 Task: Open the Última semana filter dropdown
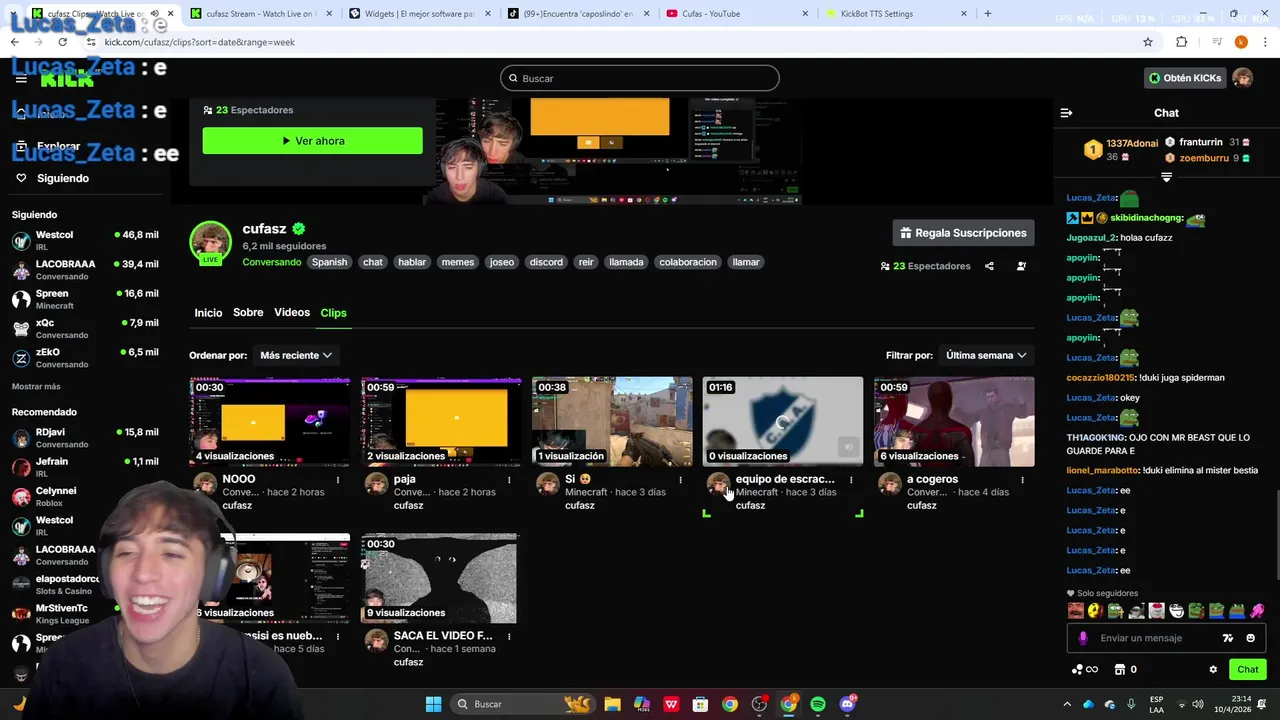click(x=986, y=355)
